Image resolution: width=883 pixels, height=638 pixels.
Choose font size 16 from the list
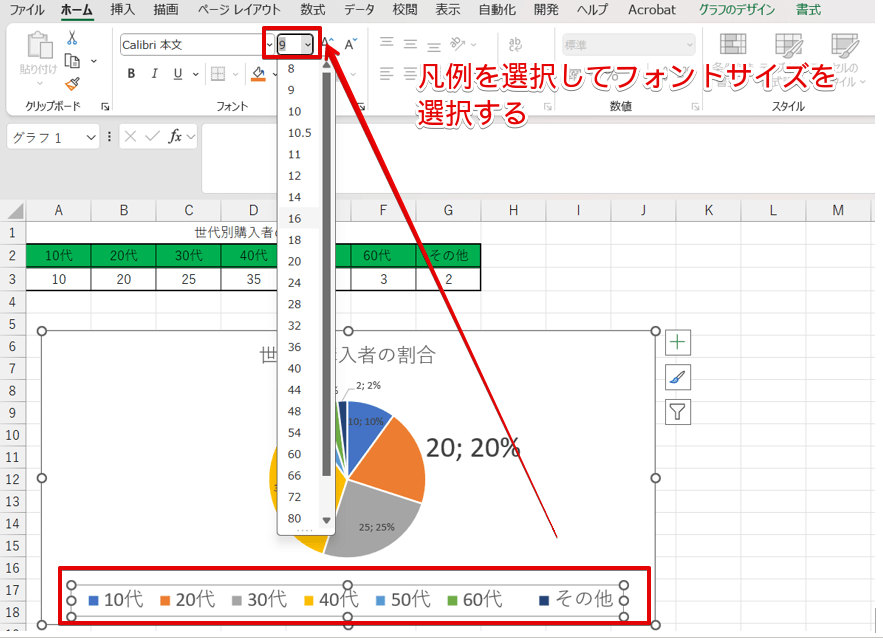(294, 219)
